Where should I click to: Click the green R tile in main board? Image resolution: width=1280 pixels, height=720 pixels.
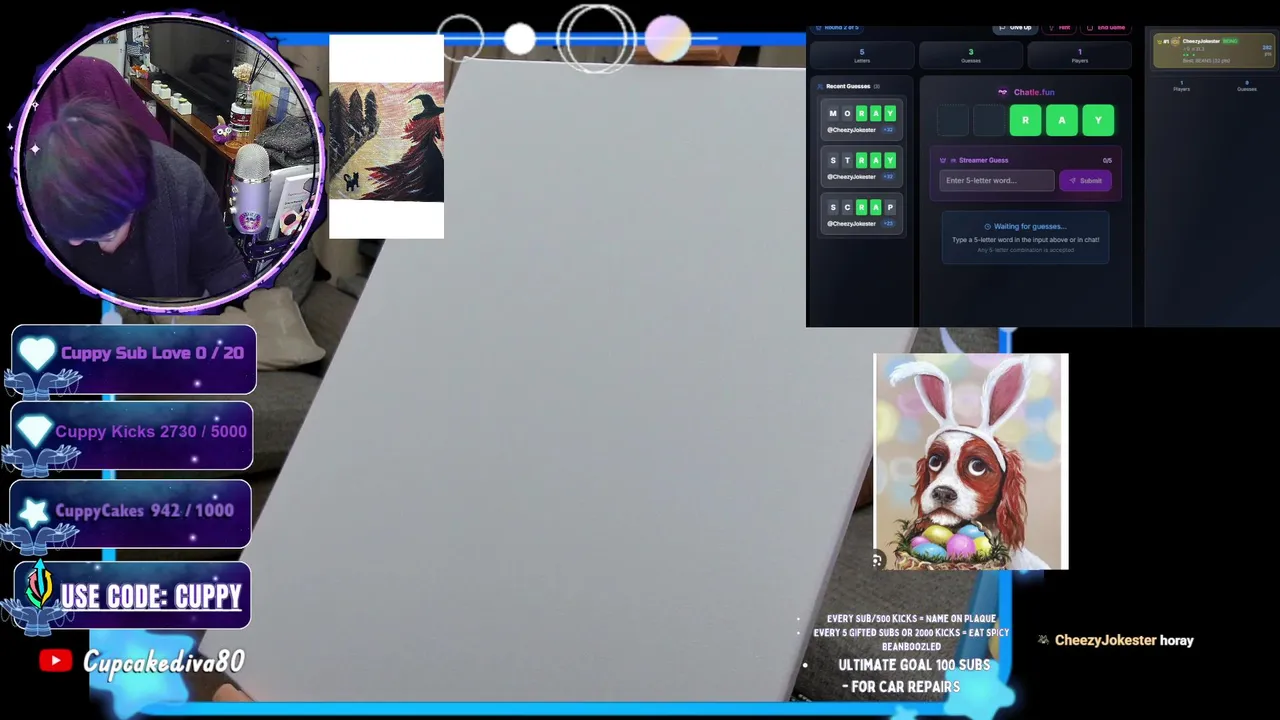(1025, 120)
